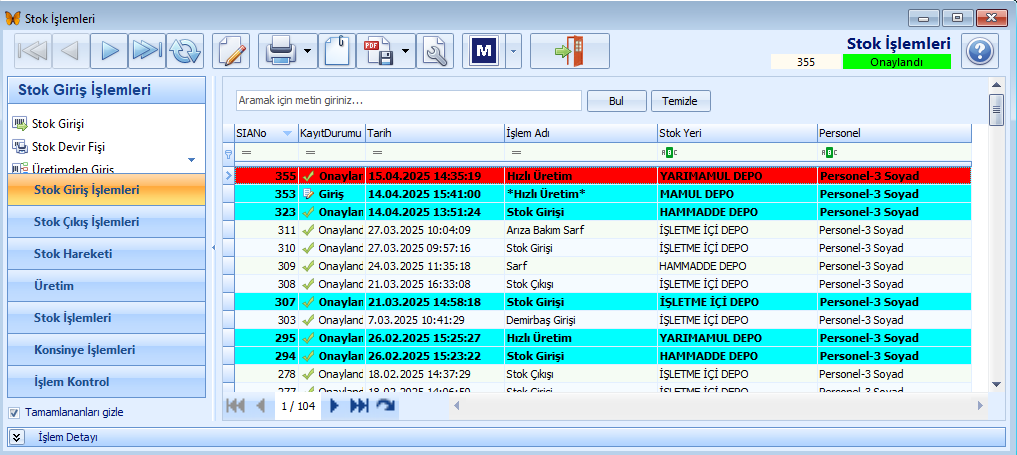1017x455 pixels.
Task: Click the previous record toolbar arrow
Action: coord(71,51)
